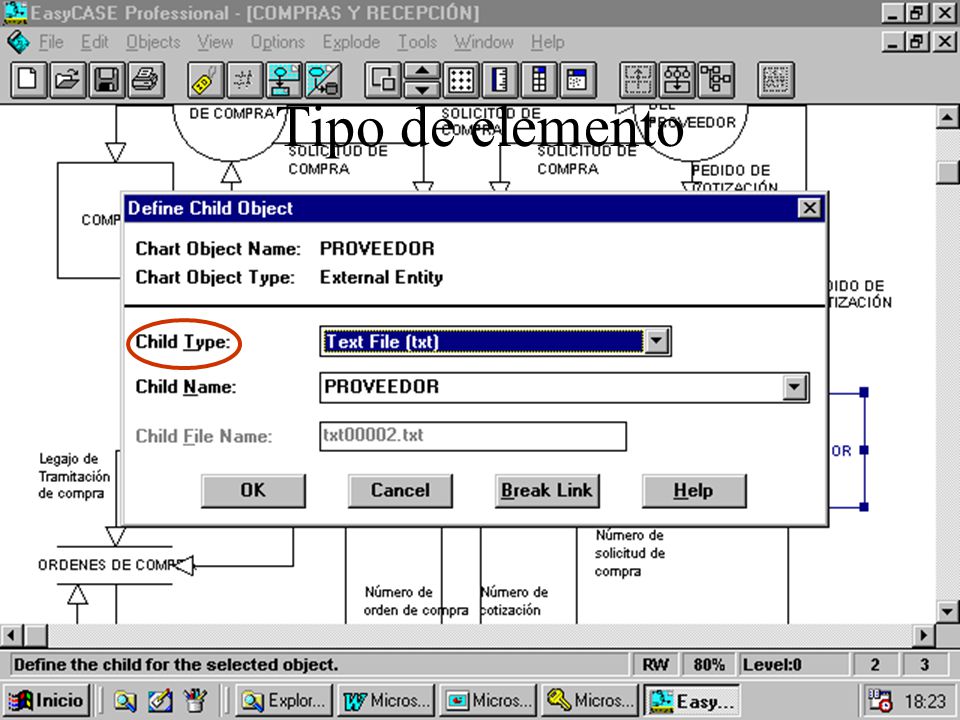Expand the Child Type dropdown arrow
The width and height of the screenshot is (960, 720).
tap(656, 341)
